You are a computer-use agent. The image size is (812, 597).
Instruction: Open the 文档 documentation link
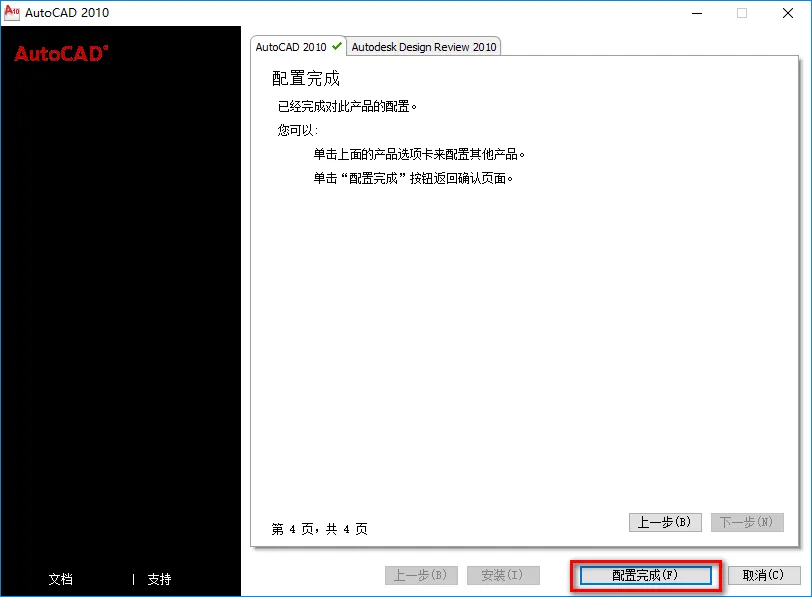coord(61,579)
